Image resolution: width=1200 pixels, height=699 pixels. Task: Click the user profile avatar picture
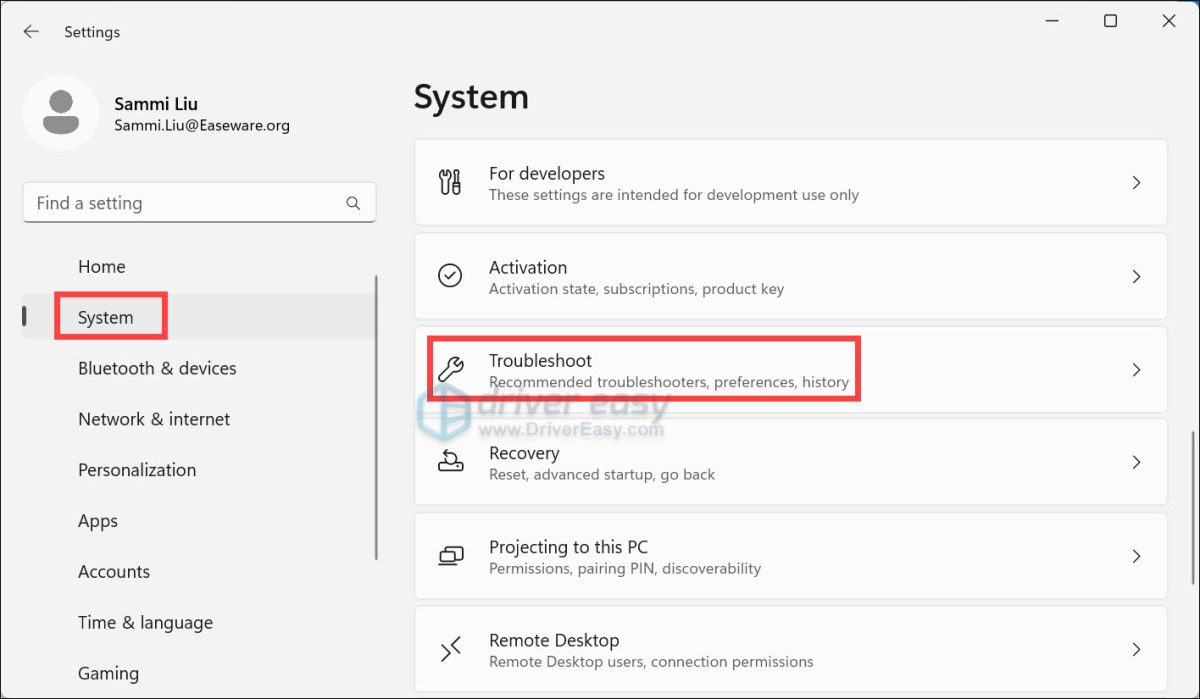61,113
